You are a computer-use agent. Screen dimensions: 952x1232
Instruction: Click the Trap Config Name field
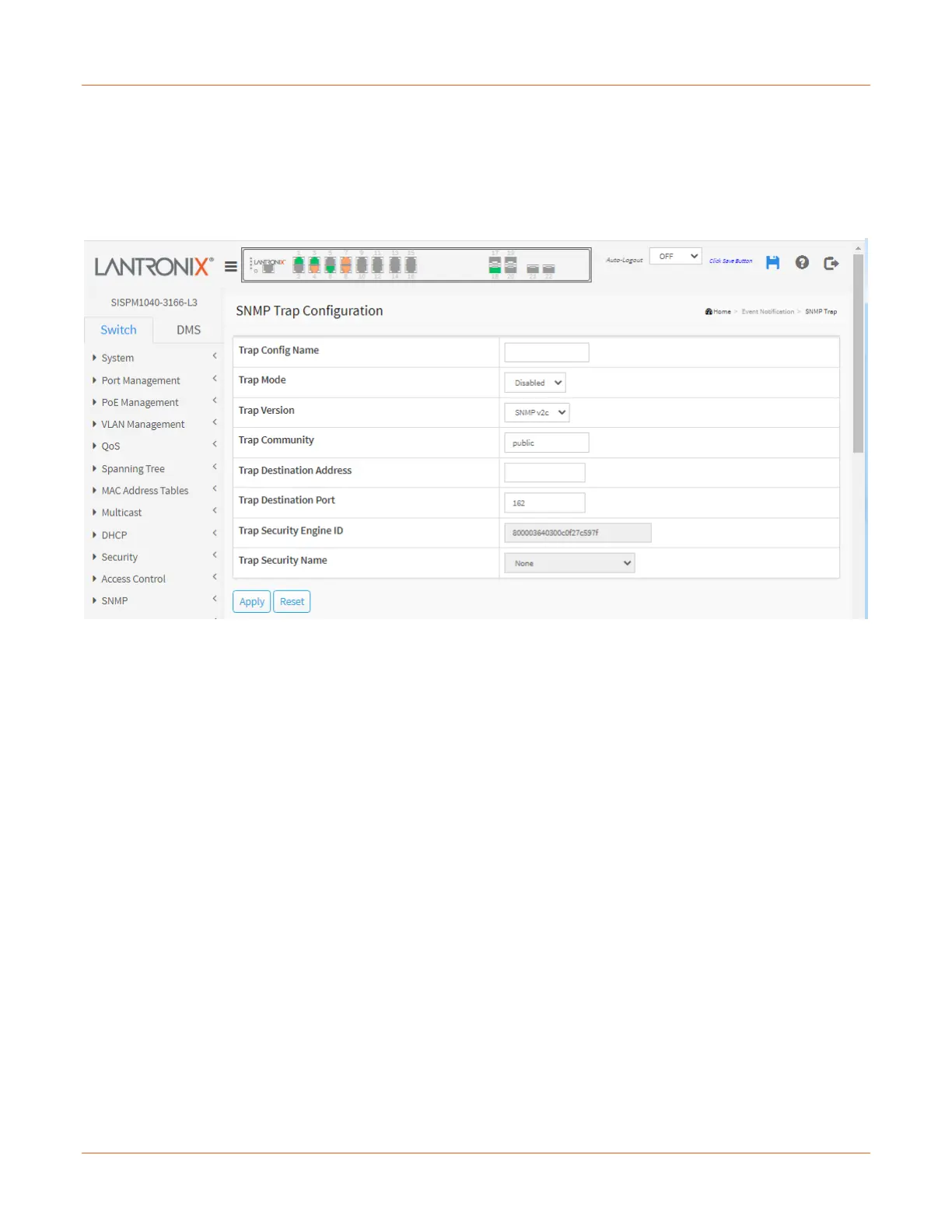(547, 352)
